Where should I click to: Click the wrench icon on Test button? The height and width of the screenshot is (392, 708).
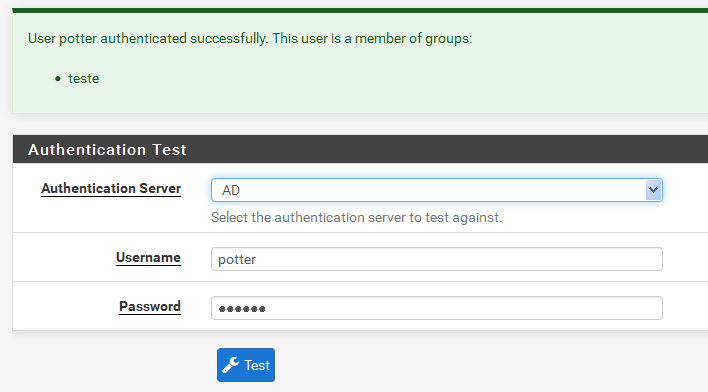pyautogui.click(x=231, y=365)
